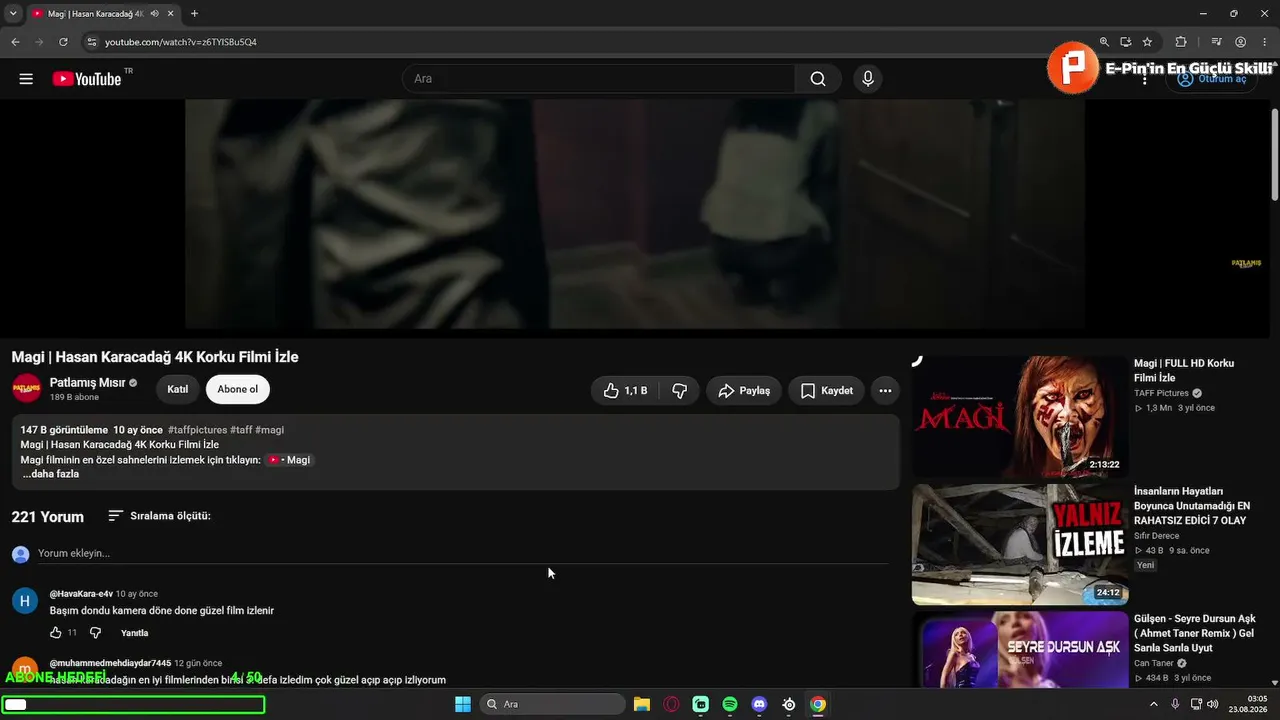Open the Seyre Dursun Aşk thumbnail
The width and height of the screenshot is (1280, 720).
coord(1020,649)
